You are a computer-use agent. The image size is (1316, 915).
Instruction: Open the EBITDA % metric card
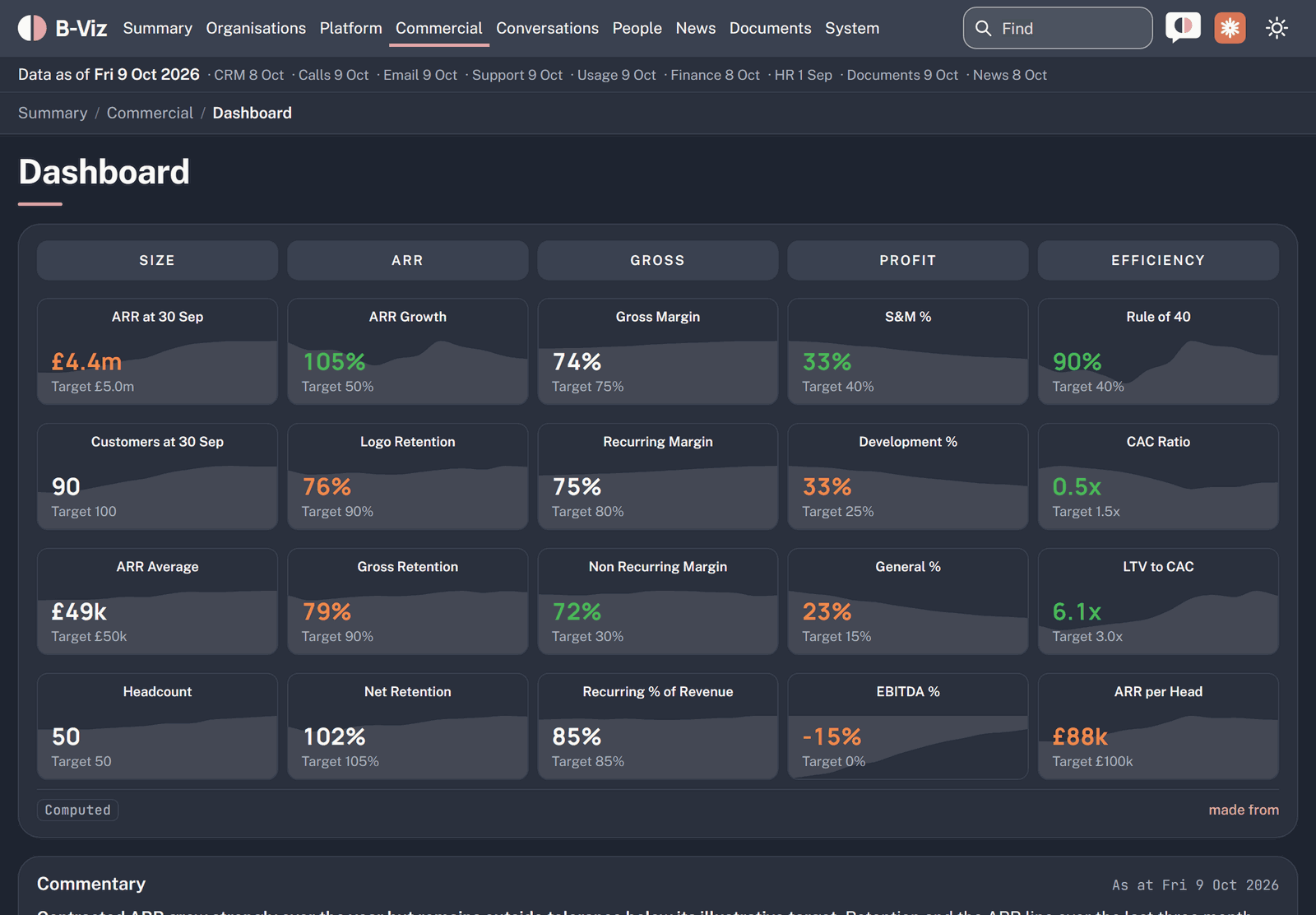point(908,727)
